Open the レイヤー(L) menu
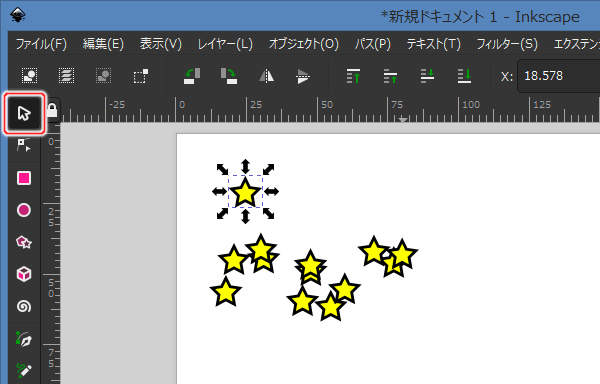Image resolution: width=600 pixels, height=384 pixels. [225, 44]
